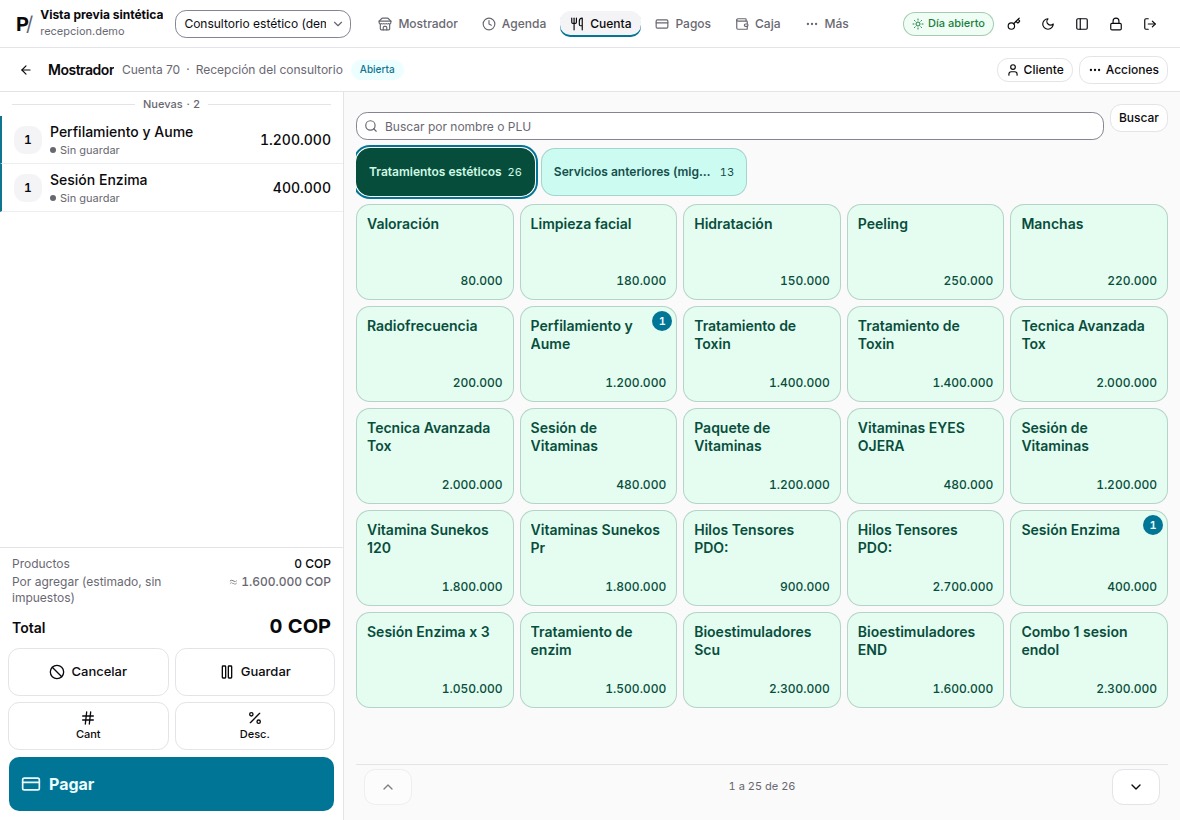Click the Buscar por nombre o PLU field
The width and height of the screenshot is (1180, 820).
[x=730, y=126]
